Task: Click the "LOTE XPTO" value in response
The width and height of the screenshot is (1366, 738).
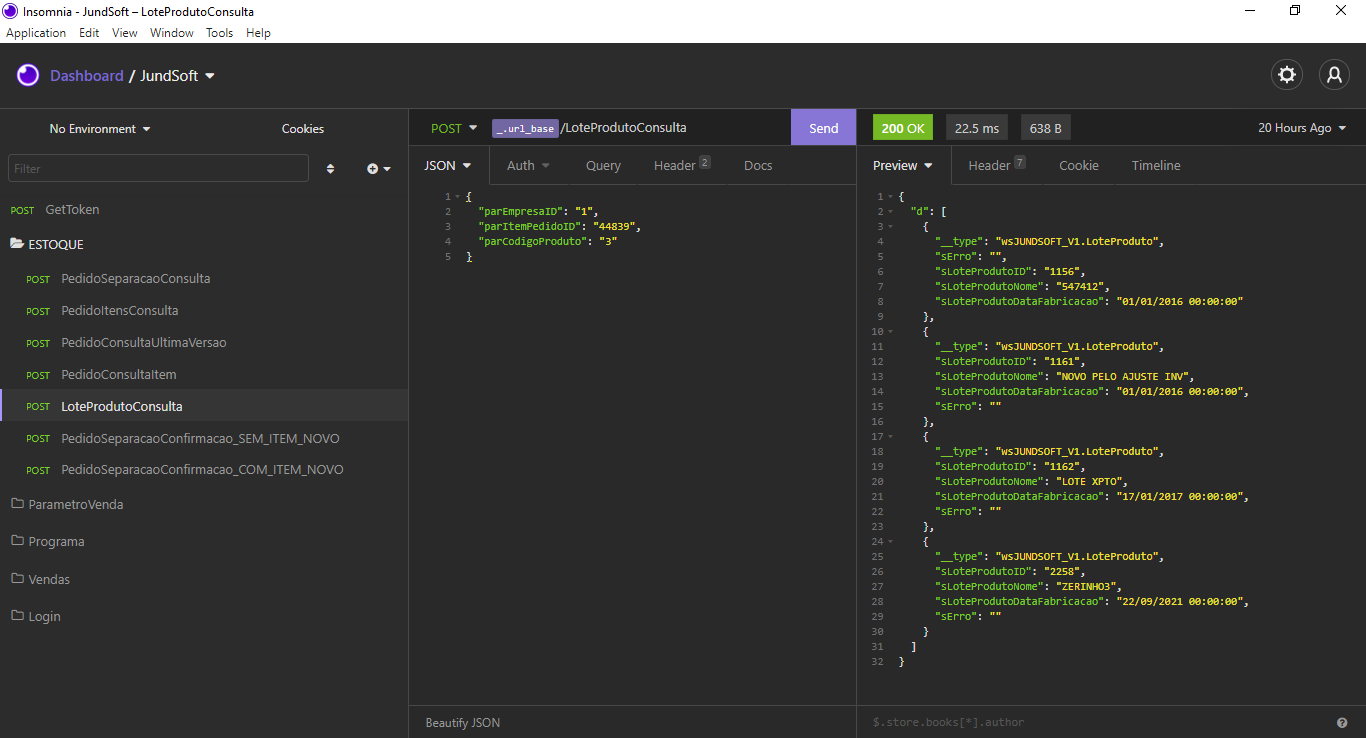Action: pyautogui.click(x=1091, y=482)
